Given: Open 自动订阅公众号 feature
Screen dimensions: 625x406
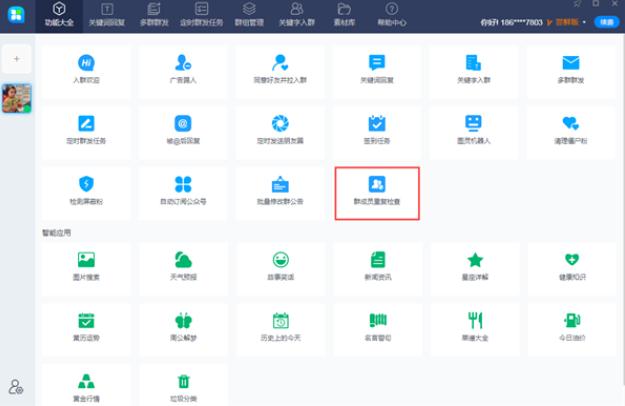Looking at the screenshot, I should tap(182, 191).
